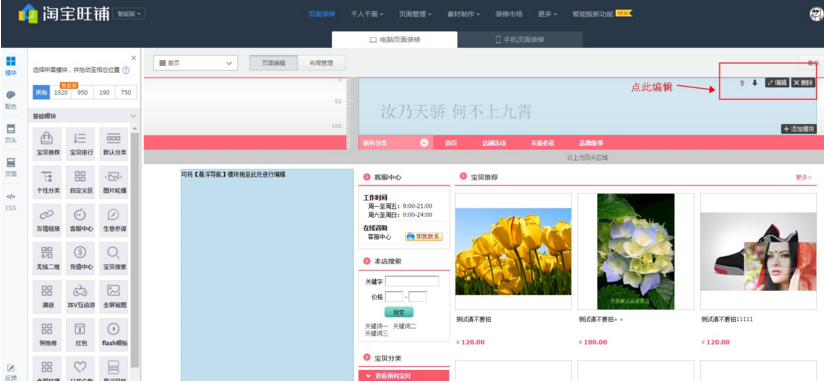Filter modules by 750 width

(126, 92)
